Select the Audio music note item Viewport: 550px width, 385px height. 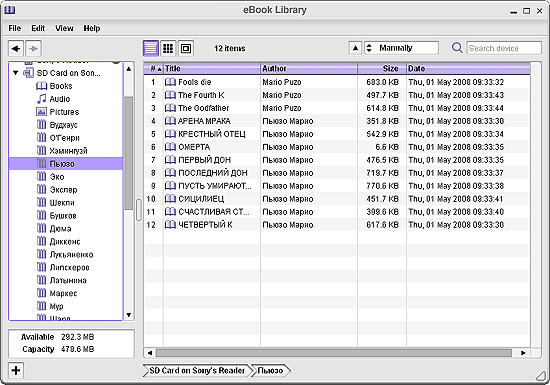(53, 99)
